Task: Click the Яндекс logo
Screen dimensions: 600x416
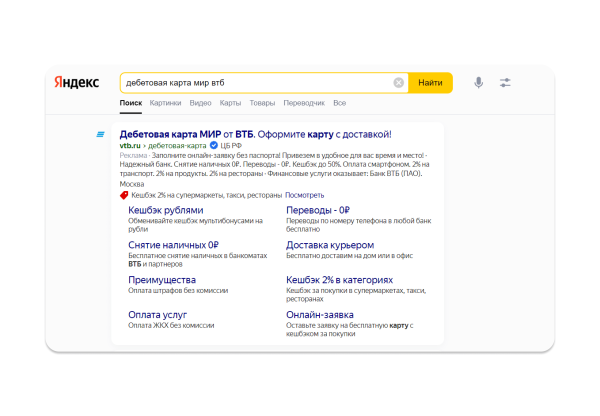Action: point(77,82)
